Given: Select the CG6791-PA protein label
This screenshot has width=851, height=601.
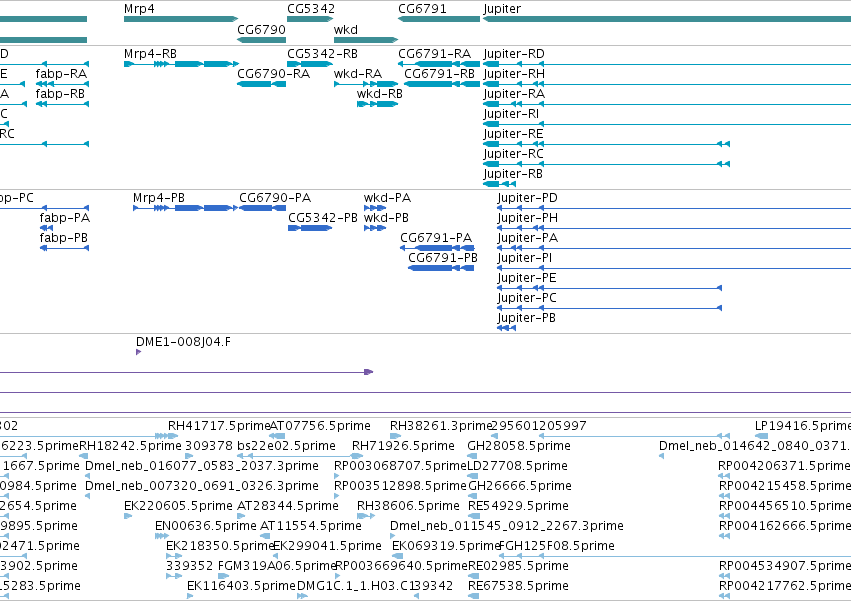Looking at the screenshot, I should 436,238.
